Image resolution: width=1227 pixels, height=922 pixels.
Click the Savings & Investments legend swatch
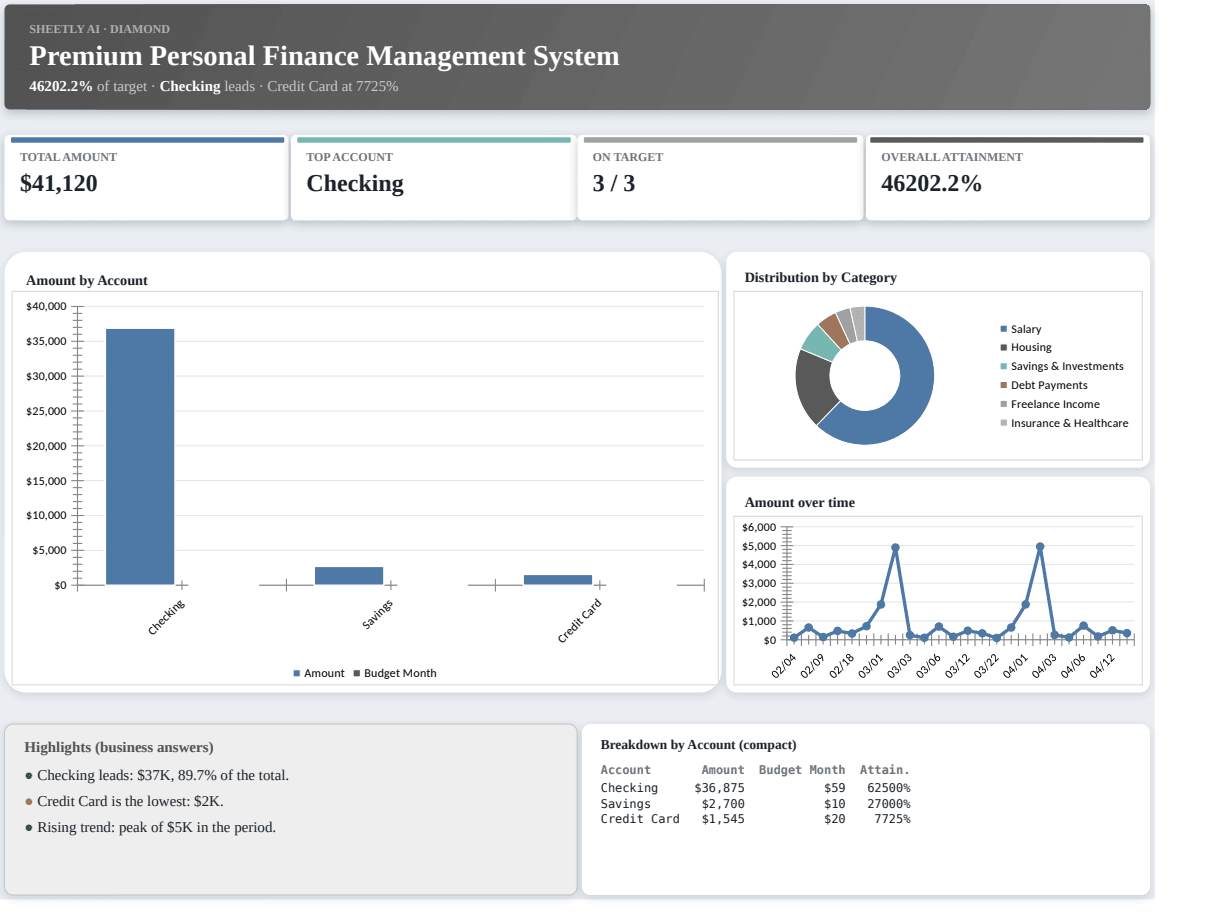pos(1003,366)
